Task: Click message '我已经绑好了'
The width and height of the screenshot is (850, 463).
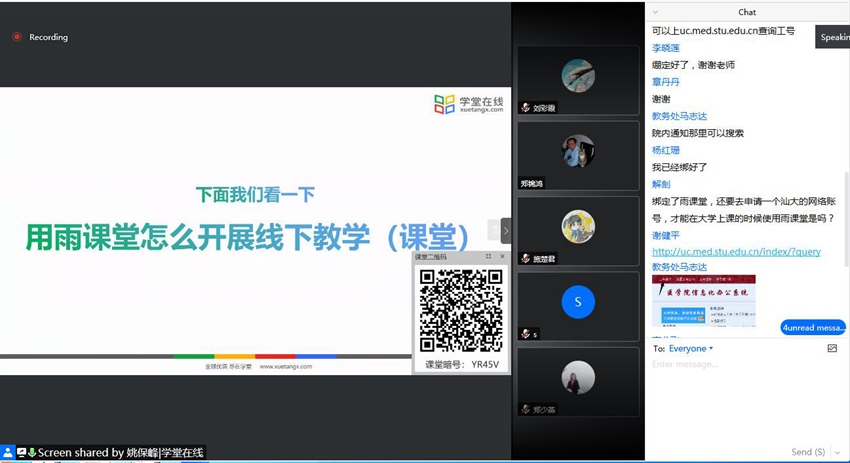Action: (679, 167)
